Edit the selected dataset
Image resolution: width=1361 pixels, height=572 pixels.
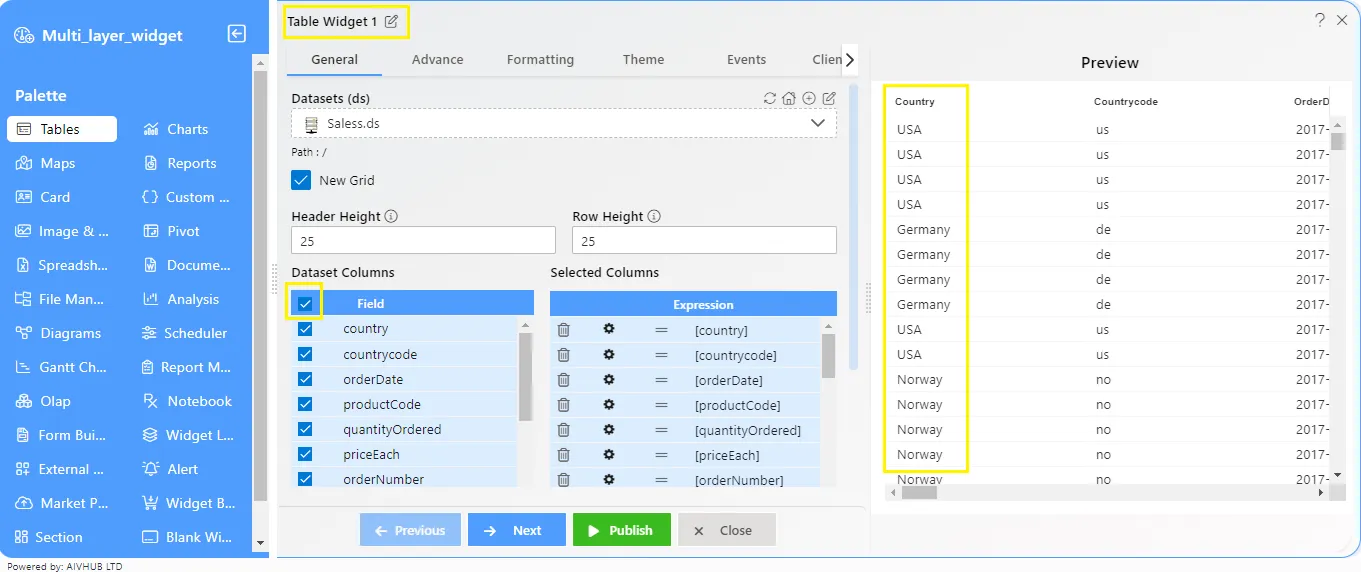(x=828, y=98)
